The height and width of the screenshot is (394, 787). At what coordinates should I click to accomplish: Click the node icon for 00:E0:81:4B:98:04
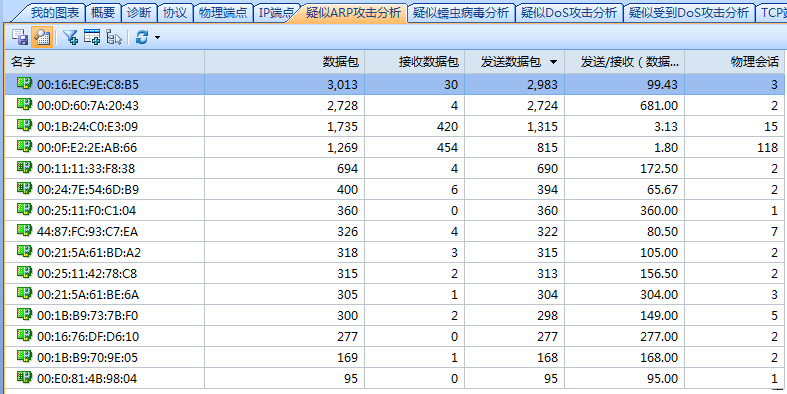pyautogui.click(x=25, y=377)
